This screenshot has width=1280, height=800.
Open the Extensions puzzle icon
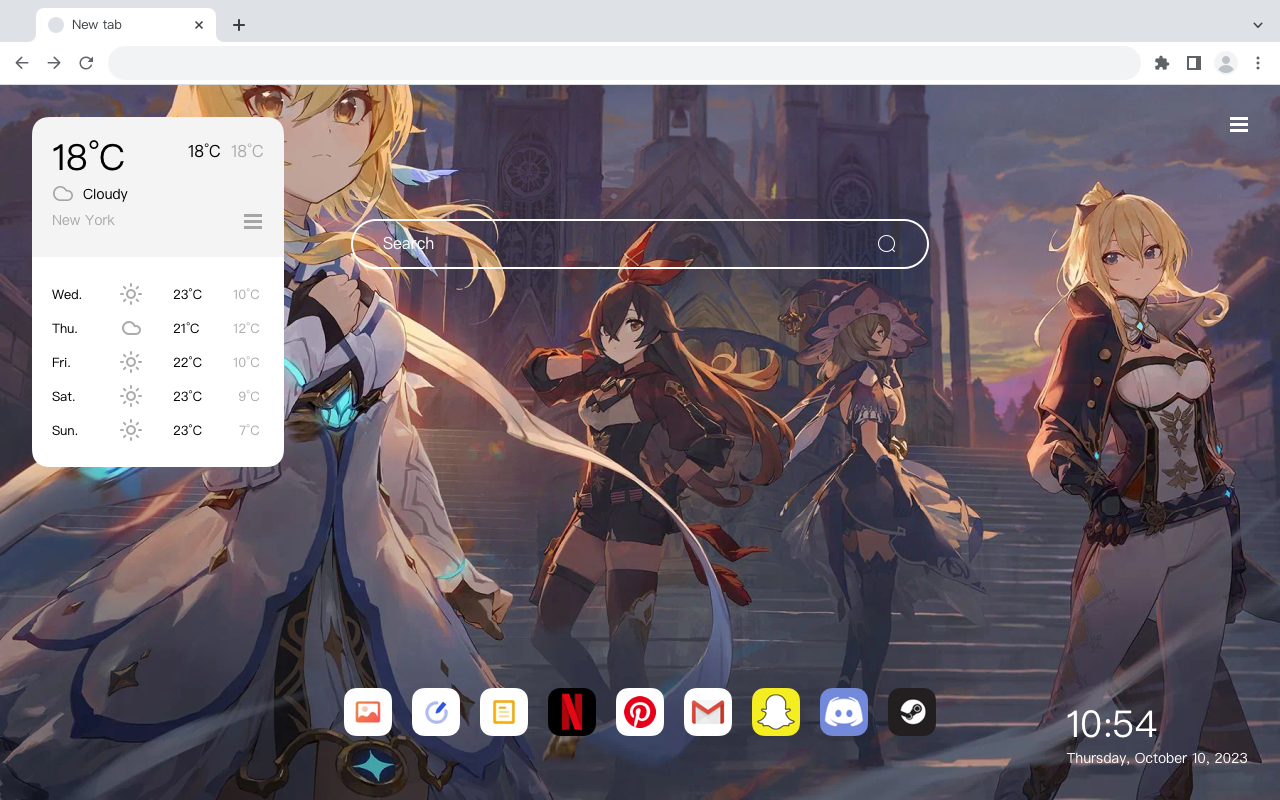(1161, 63)
